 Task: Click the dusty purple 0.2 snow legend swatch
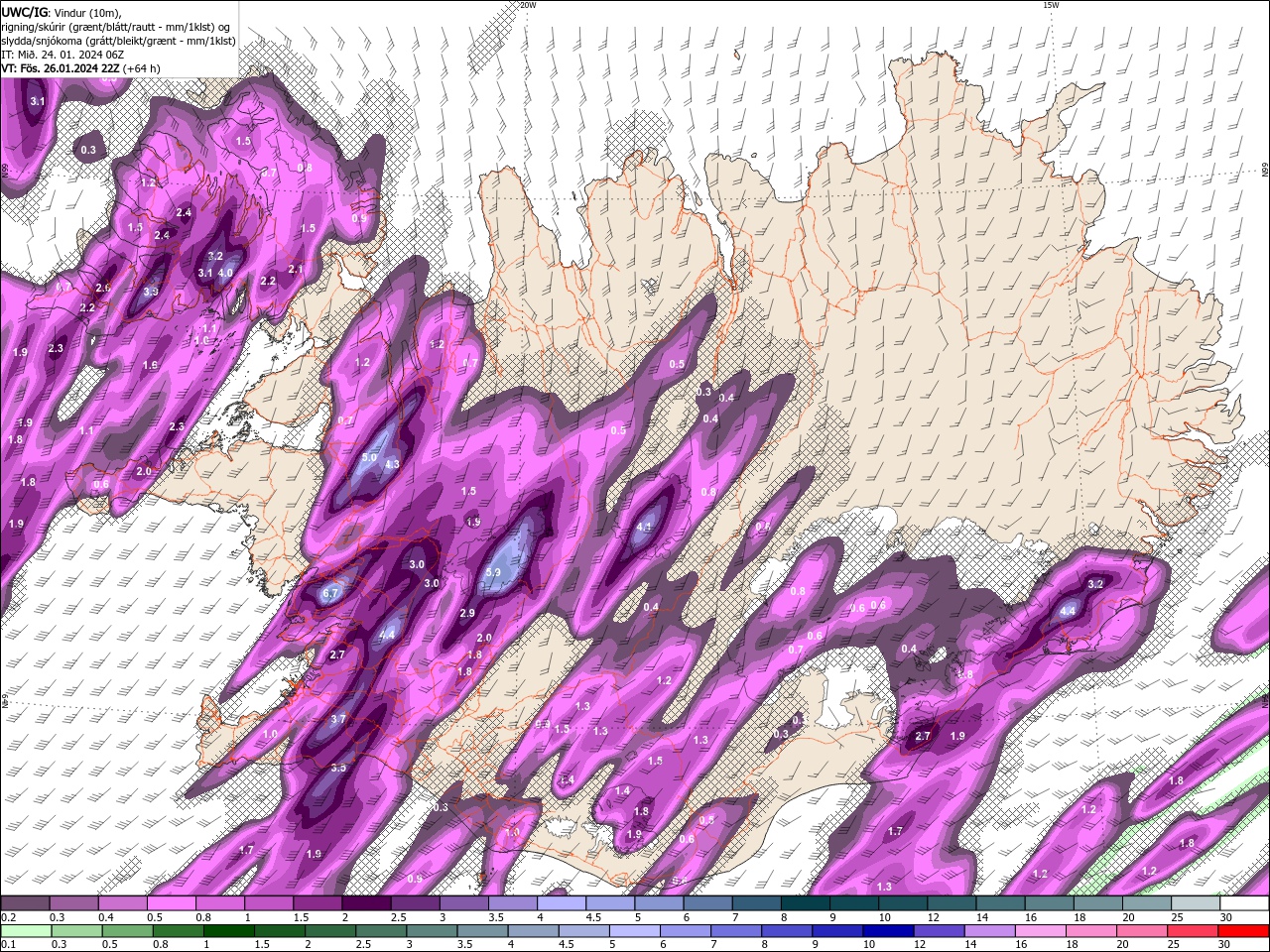click(x=26, y=903)
